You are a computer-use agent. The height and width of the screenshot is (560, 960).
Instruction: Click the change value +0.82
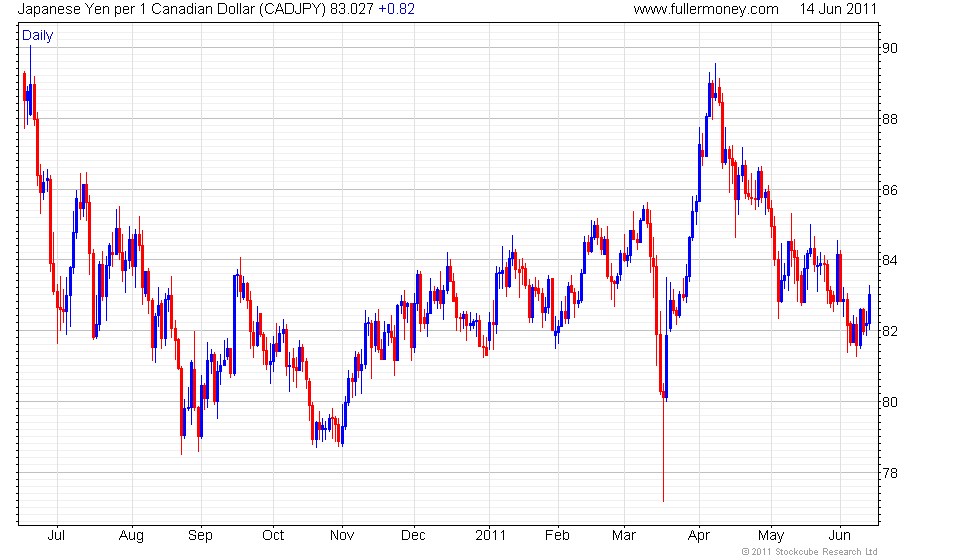coord(397,9)
